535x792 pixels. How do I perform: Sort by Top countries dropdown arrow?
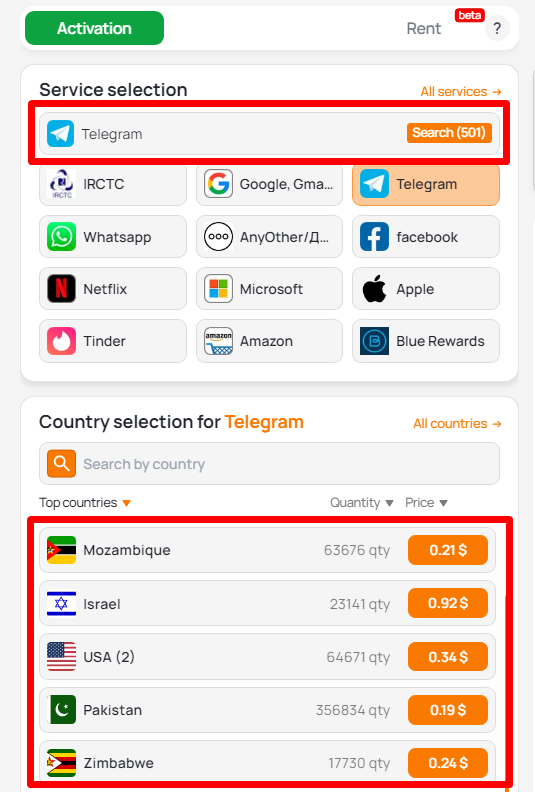click(x=126, y=503)
